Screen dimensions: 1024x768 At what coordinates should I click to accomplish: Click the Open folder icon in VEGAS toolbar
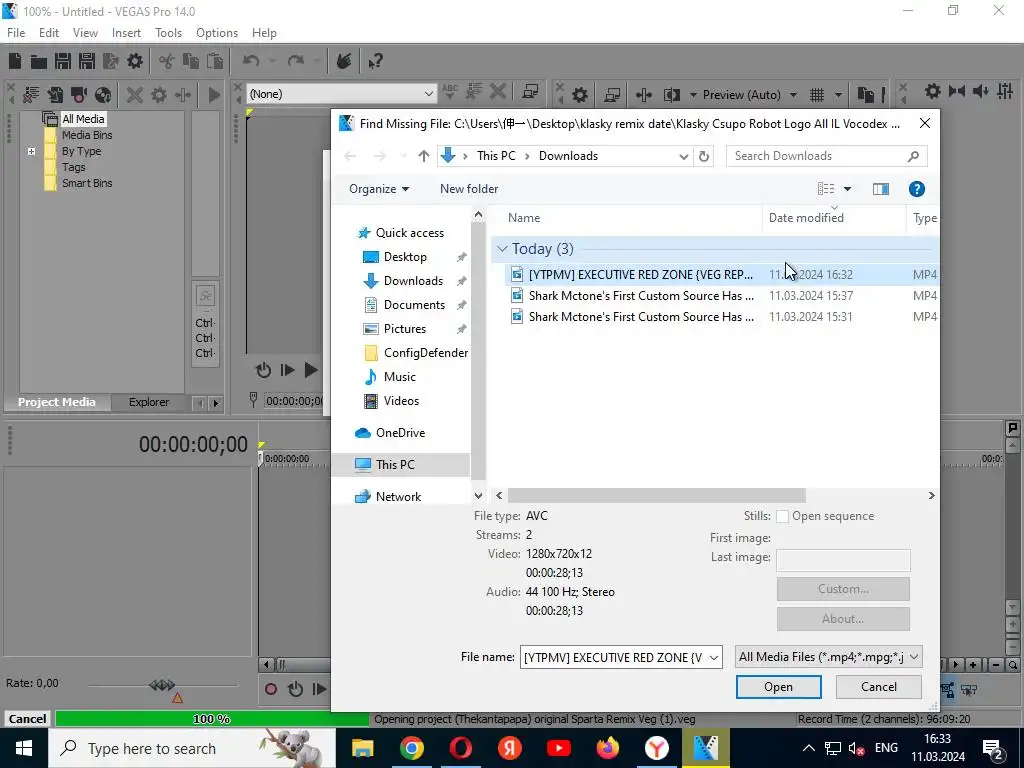[39, 61]
